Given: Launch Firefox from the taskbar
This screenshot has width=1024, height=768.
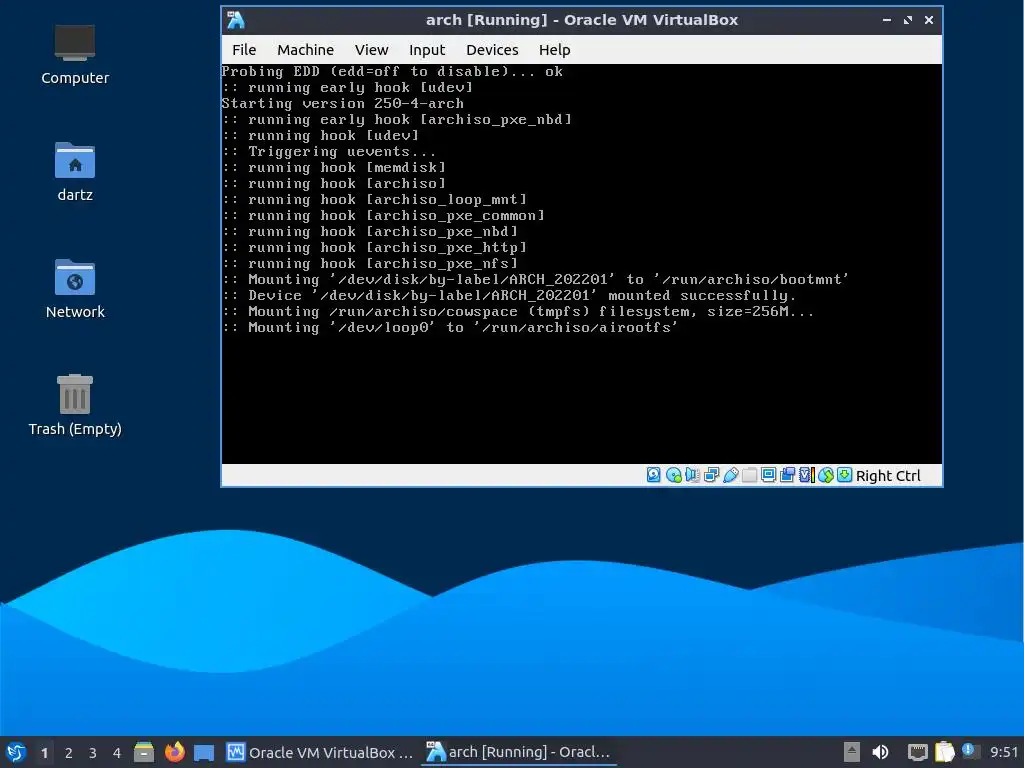Looking at the screenshot, I should coord(174,752).
